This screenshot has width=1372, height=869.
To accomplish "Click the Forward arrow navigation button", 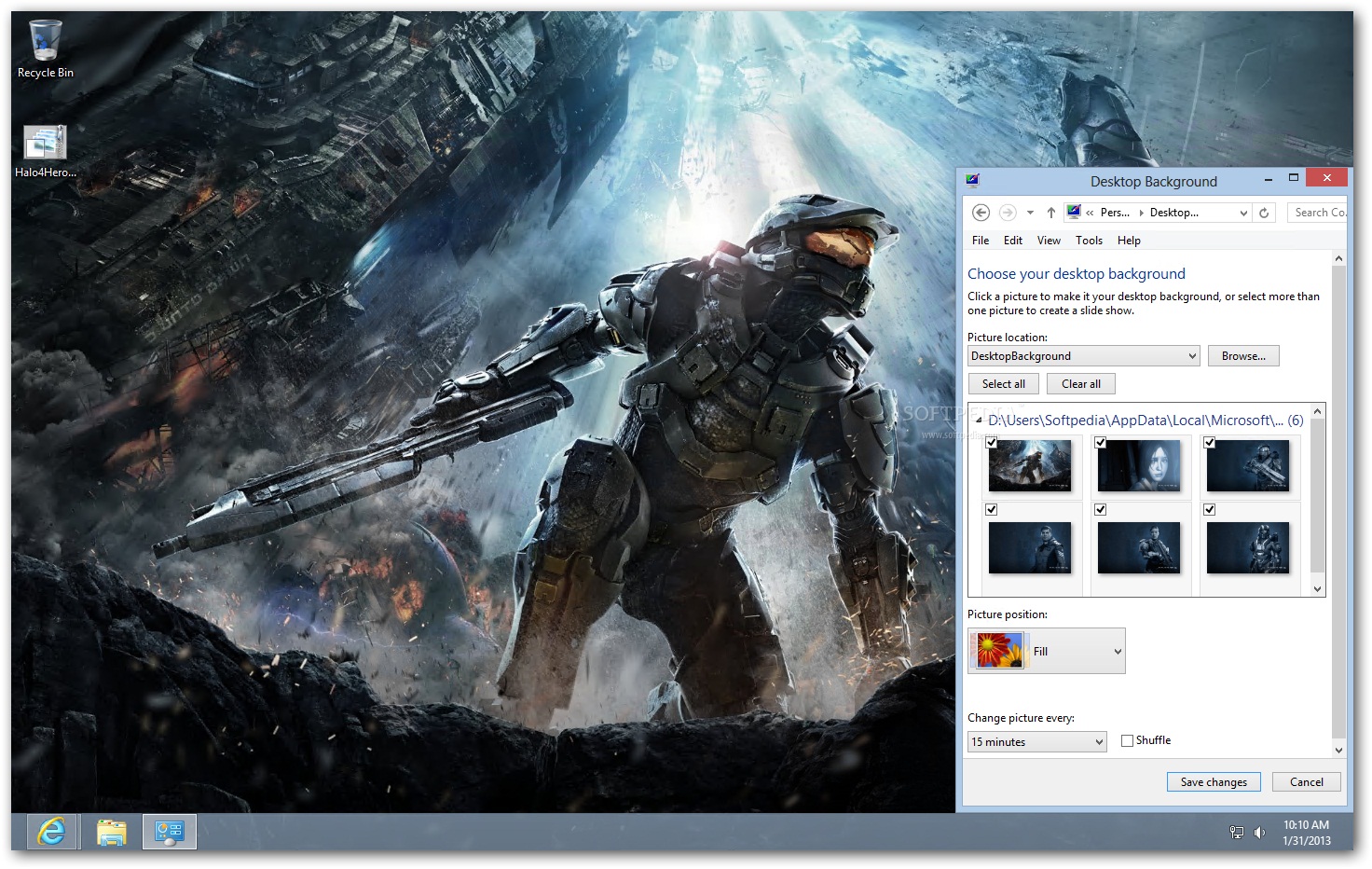I will (1008, 213).
